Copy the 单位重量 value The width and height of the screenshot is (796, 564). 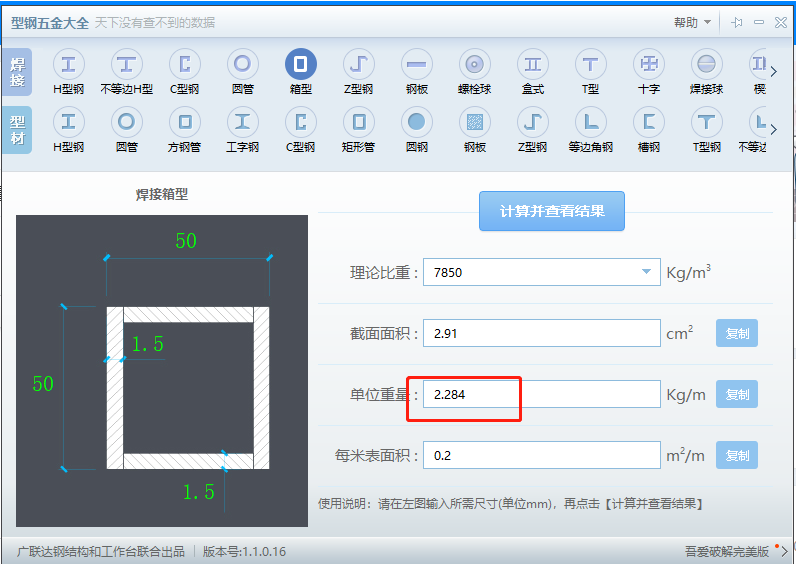[737, 394]
